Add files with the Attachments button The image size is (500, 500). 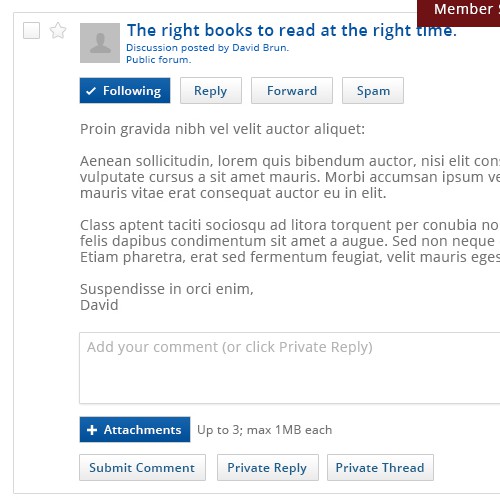click(x=135, y=430)
